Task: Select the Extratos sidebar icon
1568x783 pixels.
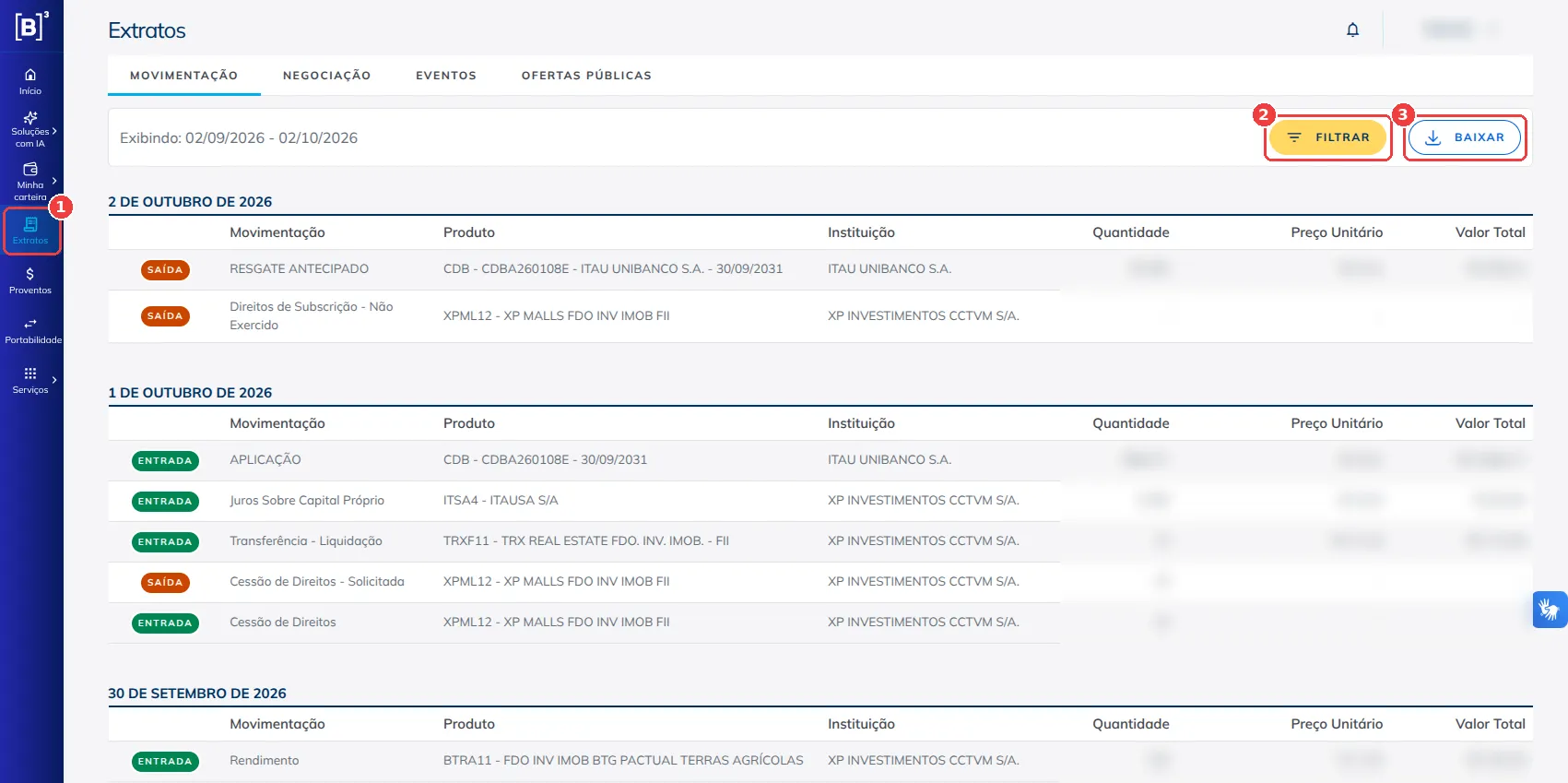Action: click(x=30, y=224)
